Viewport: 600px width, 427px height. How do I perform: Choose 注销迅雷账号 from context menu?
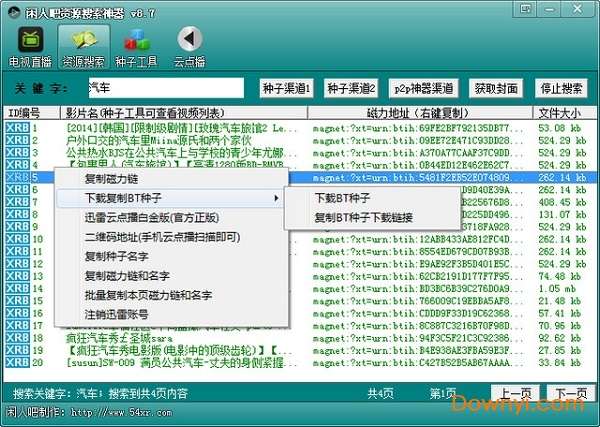172,315
